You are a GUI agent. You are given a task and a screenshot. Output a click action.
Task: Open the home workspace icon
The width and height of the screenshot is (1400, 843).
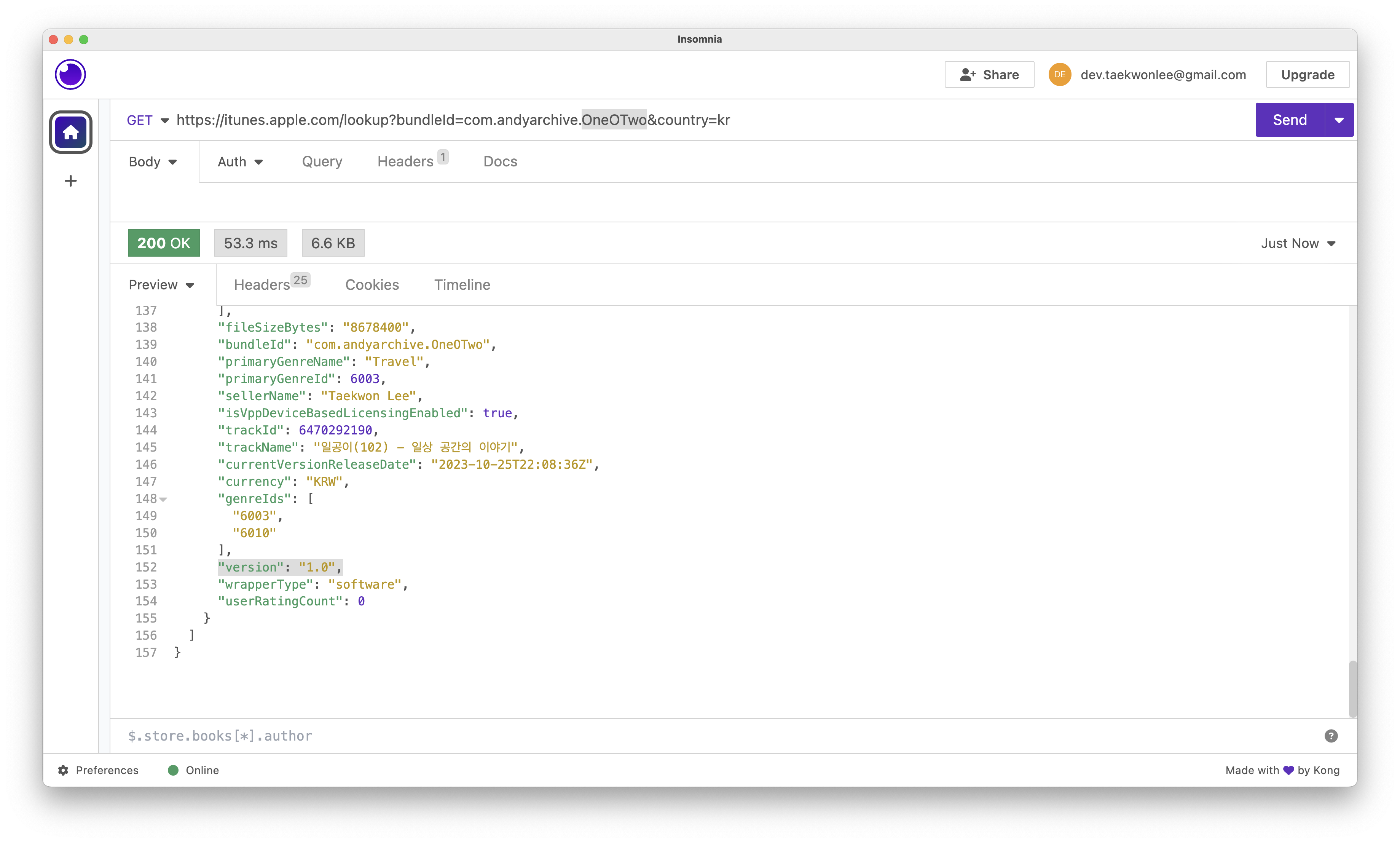point(70,133)
